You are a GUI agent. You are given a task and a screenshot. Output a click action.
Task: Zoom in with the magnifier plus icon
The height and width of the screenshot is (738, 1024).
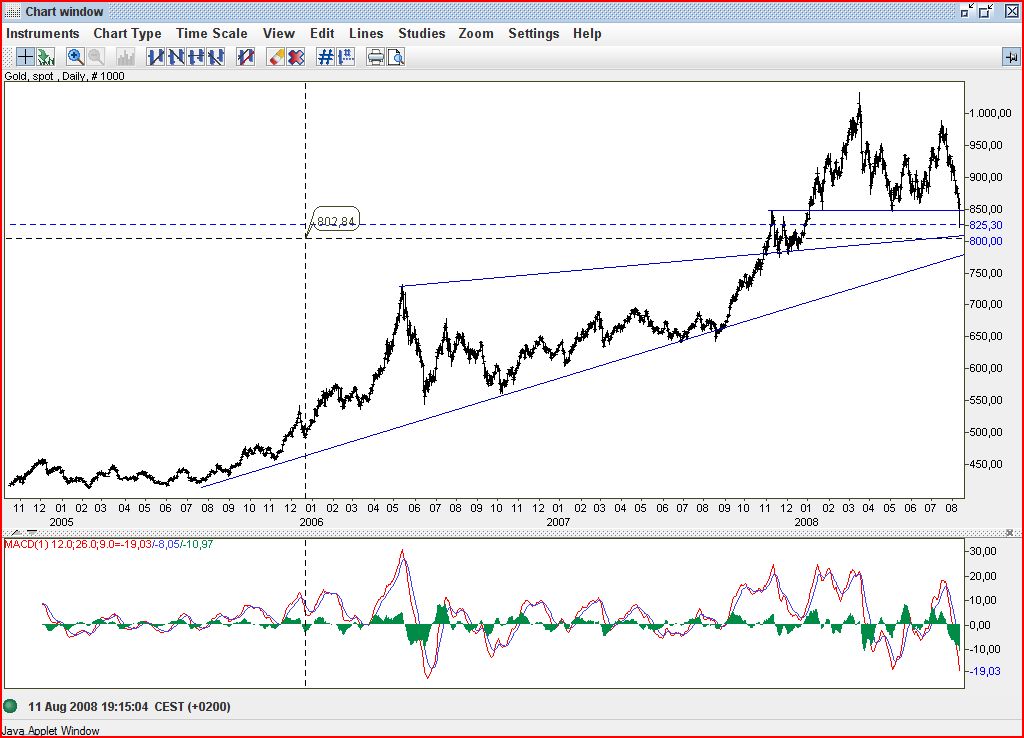(75, 57)
